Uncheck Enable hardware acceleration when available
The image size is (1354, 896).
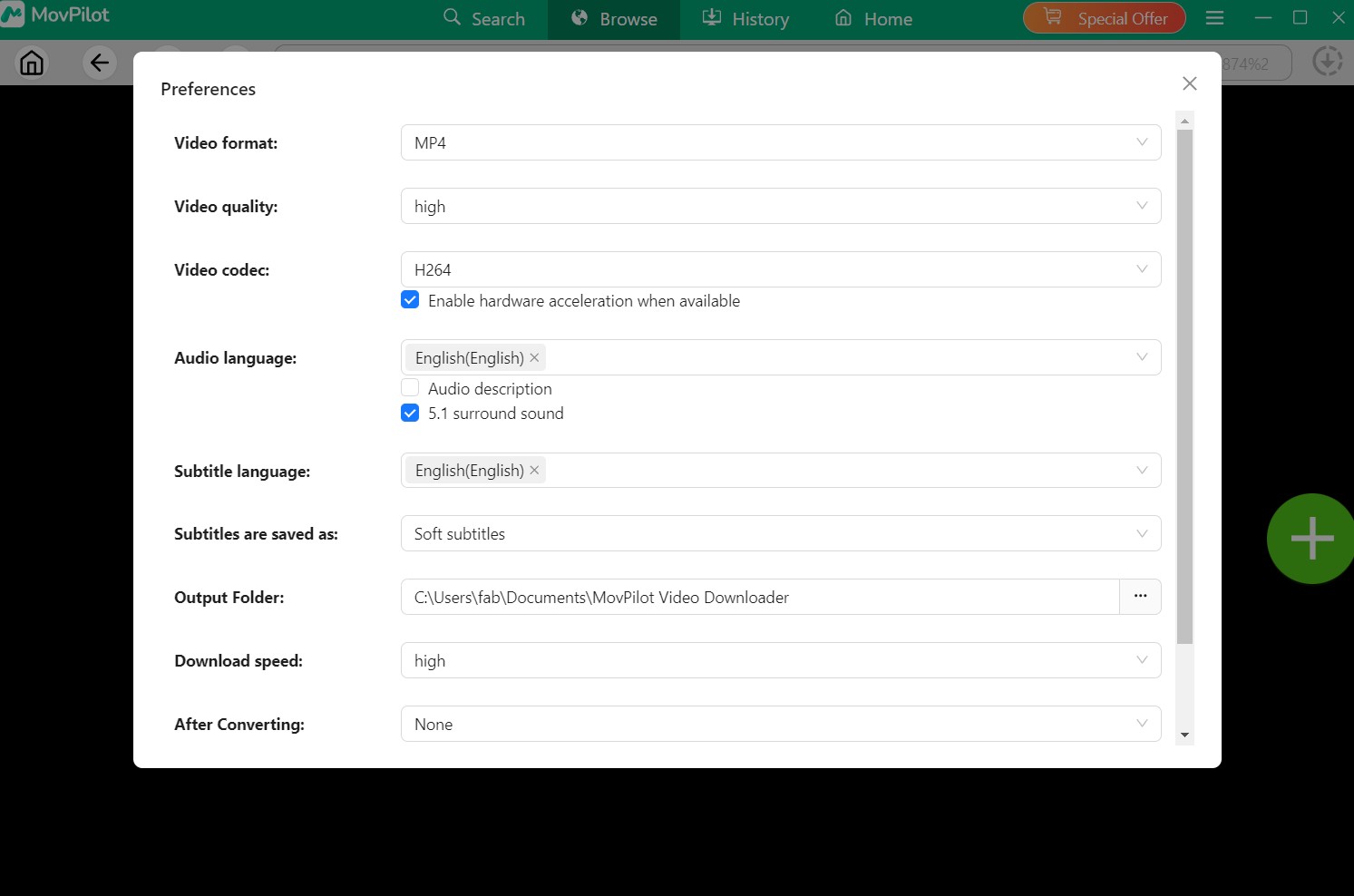410,299
